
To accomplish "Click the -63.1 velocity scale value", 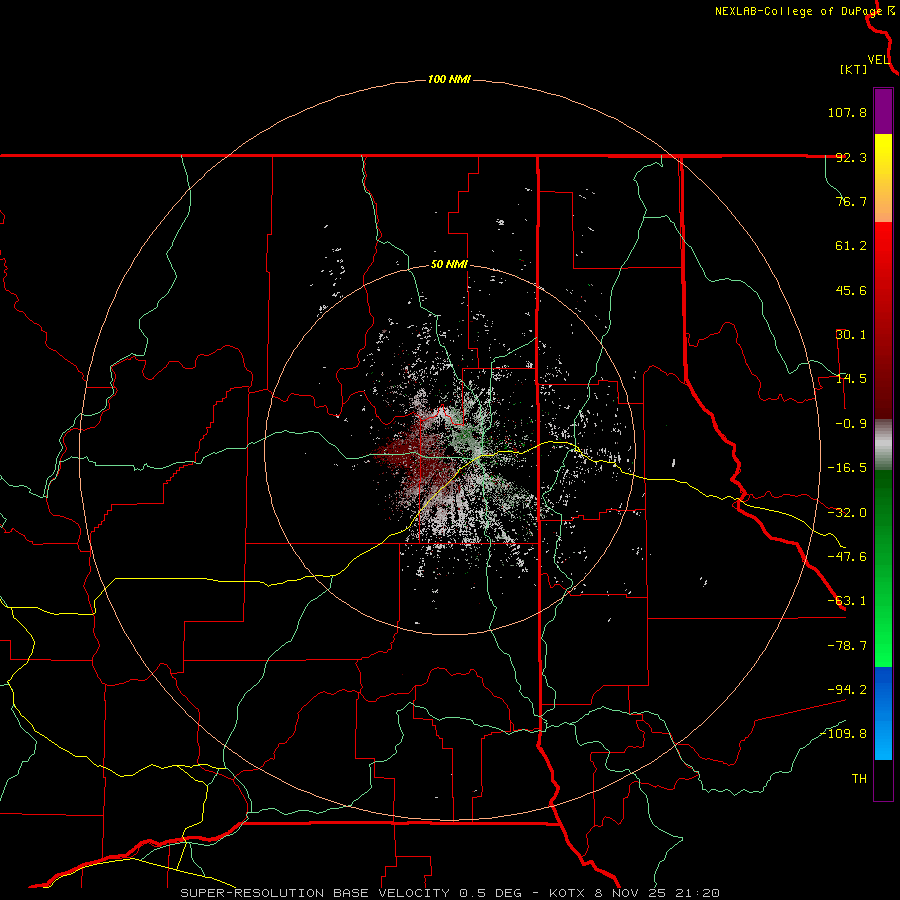I will (847, 601).
